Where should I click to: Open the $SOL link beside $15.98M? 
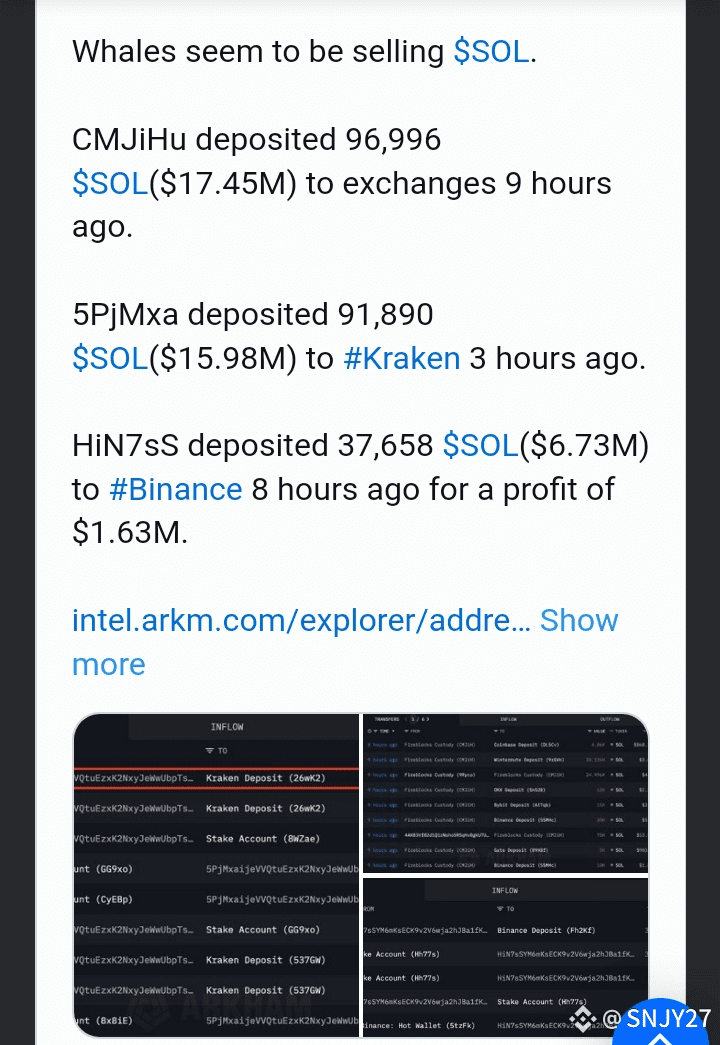pyautogui.click(x=110, y=359)
